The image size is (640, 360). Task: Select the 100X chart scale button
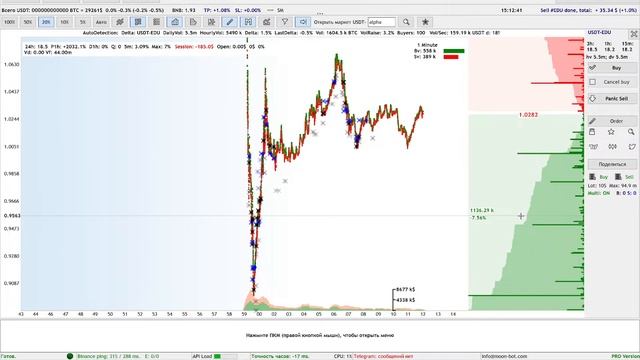point(9,22)
